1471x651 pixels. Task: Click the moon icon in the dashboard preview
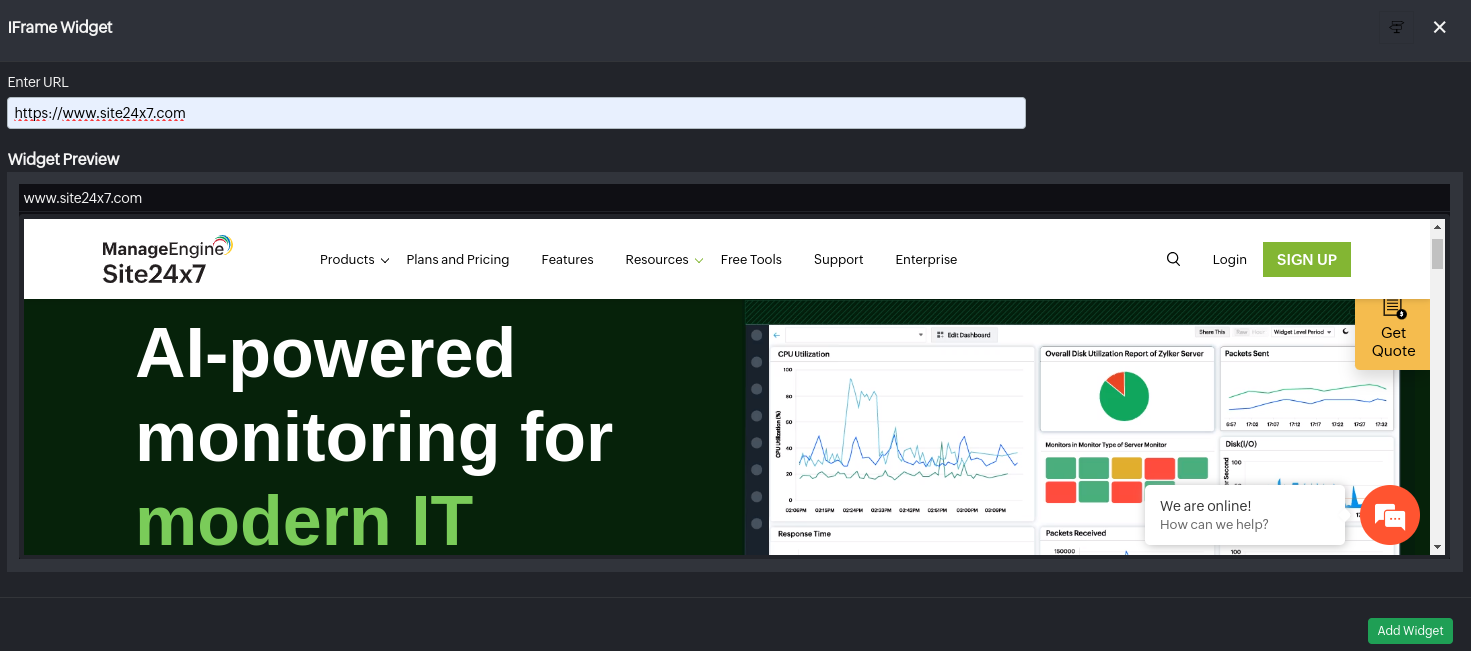click(x=1345, y=332)
